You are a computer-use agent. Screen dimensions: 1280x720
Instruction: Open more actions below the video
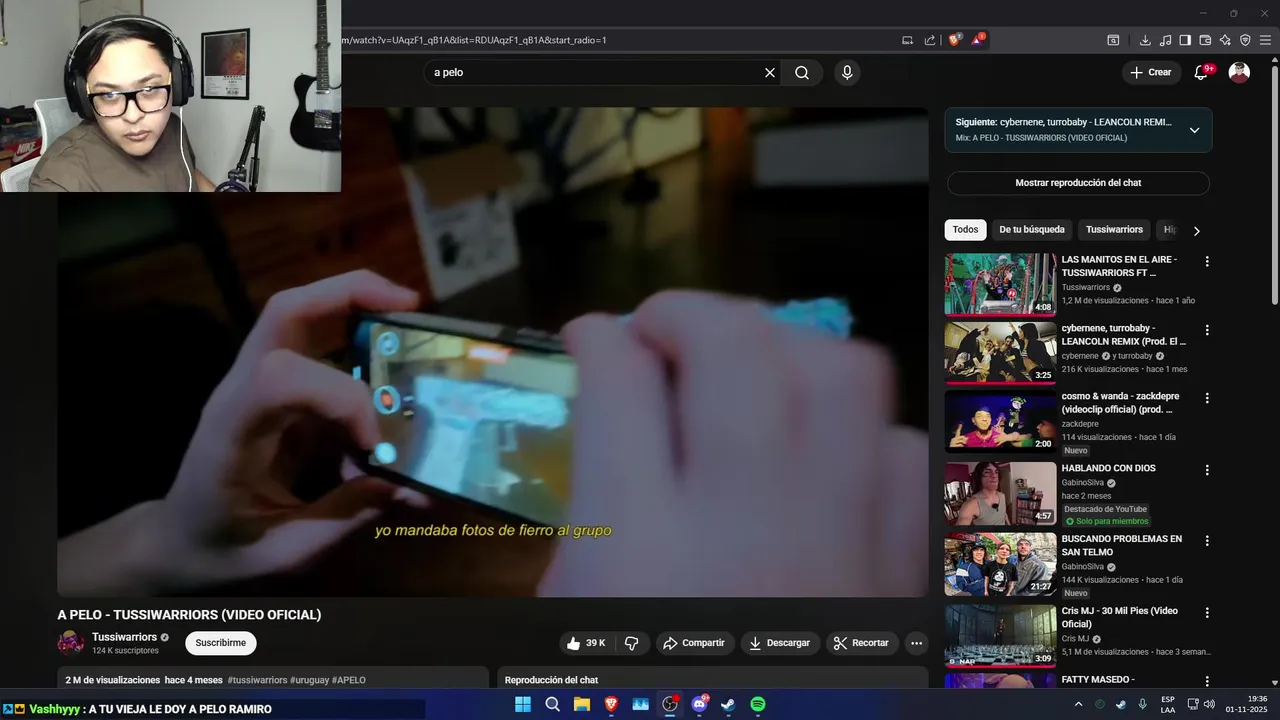pyautogui.click(x=916, y=643)
